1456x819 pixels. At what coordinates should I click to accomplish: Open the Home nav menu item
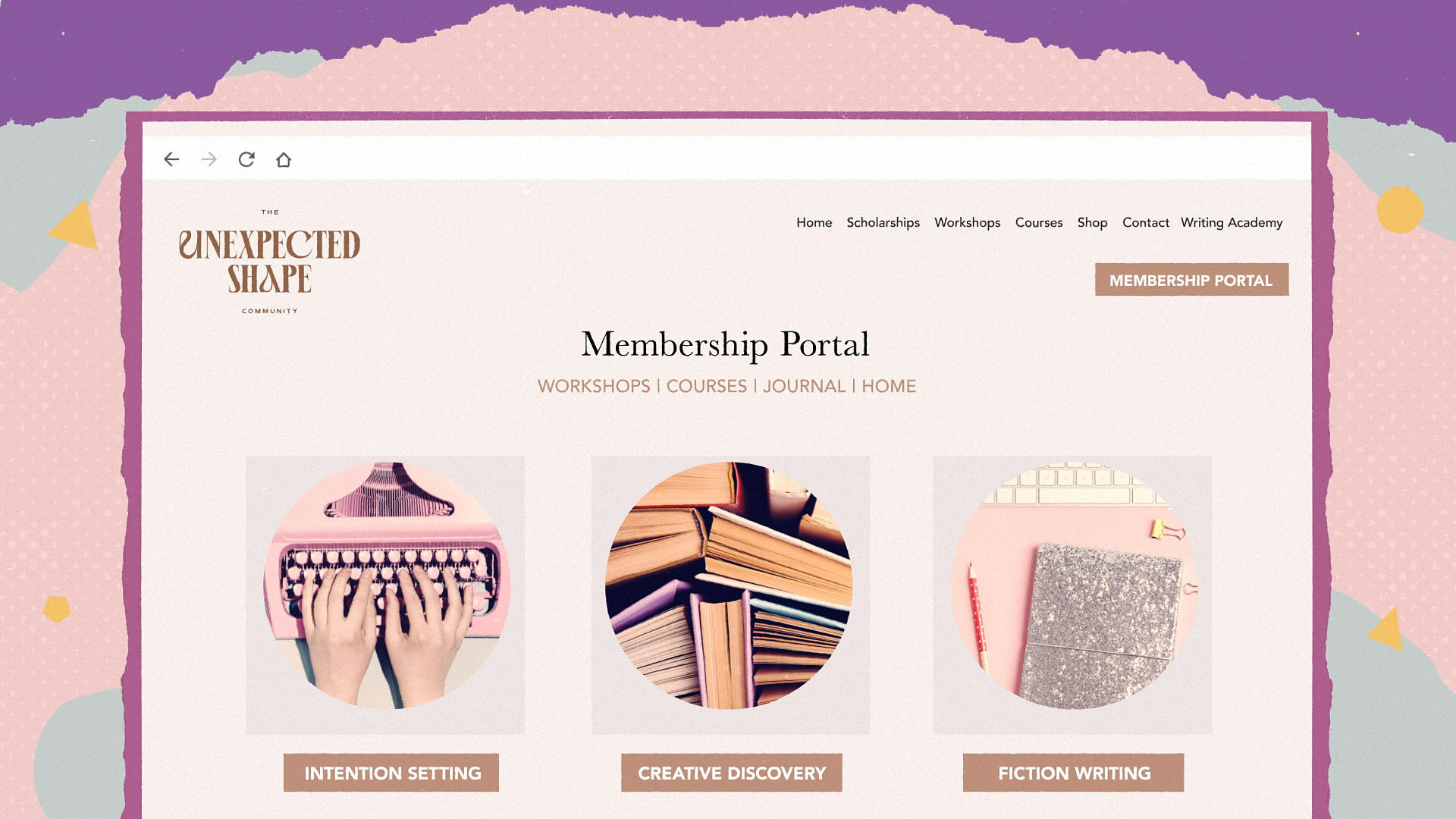tap(814, 222)
